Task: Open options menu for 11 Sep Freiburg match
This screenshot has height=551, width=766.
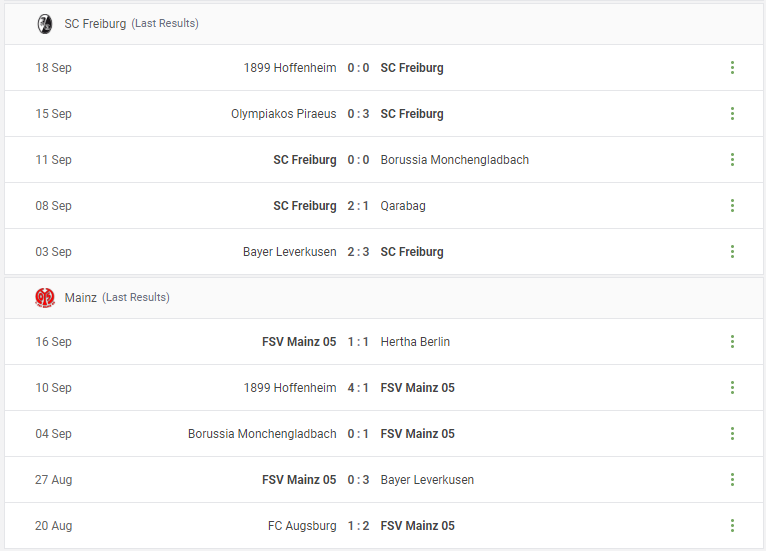Action: [732, 160]
